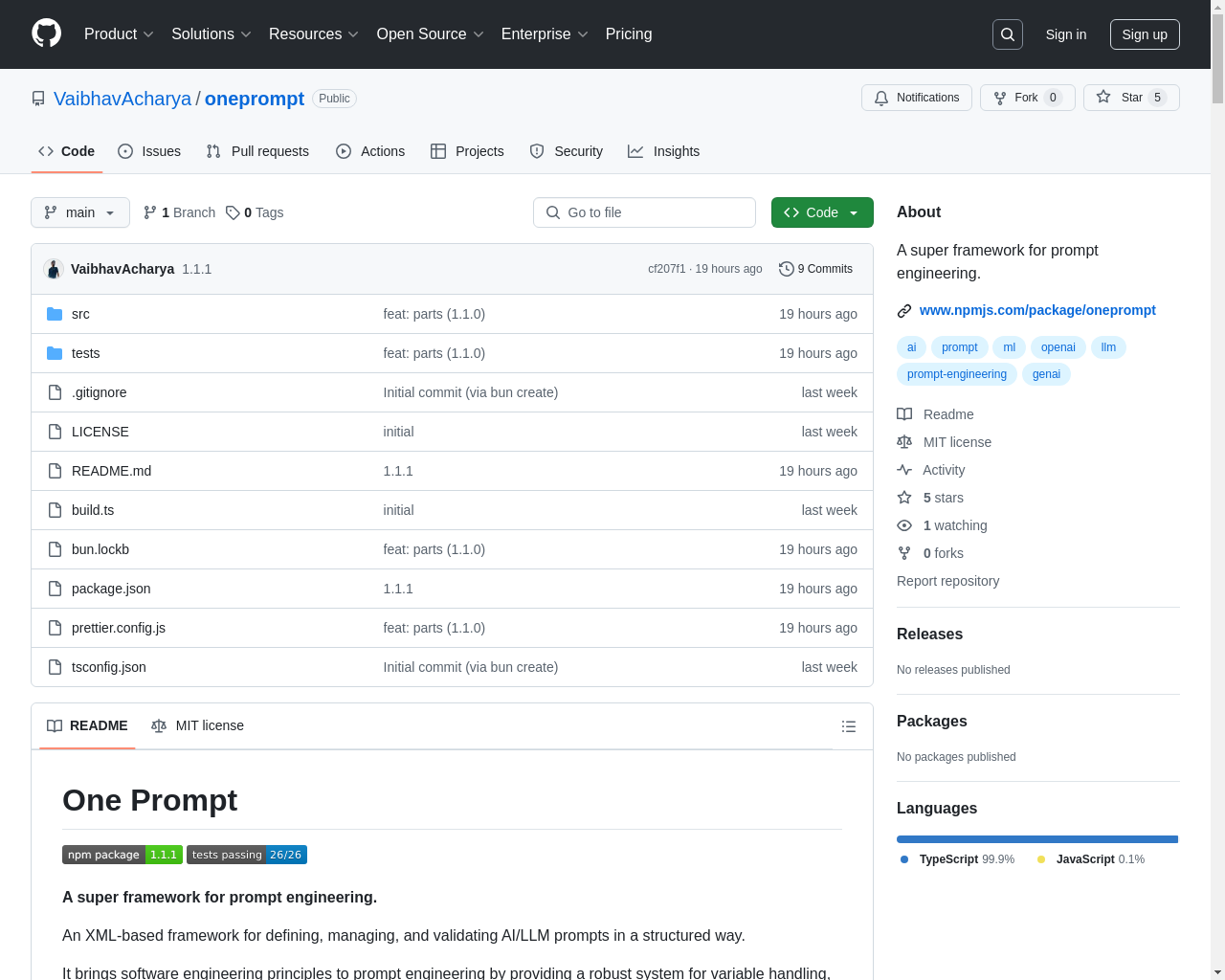Open the 9 Commits history link

(x=815, y=269)
